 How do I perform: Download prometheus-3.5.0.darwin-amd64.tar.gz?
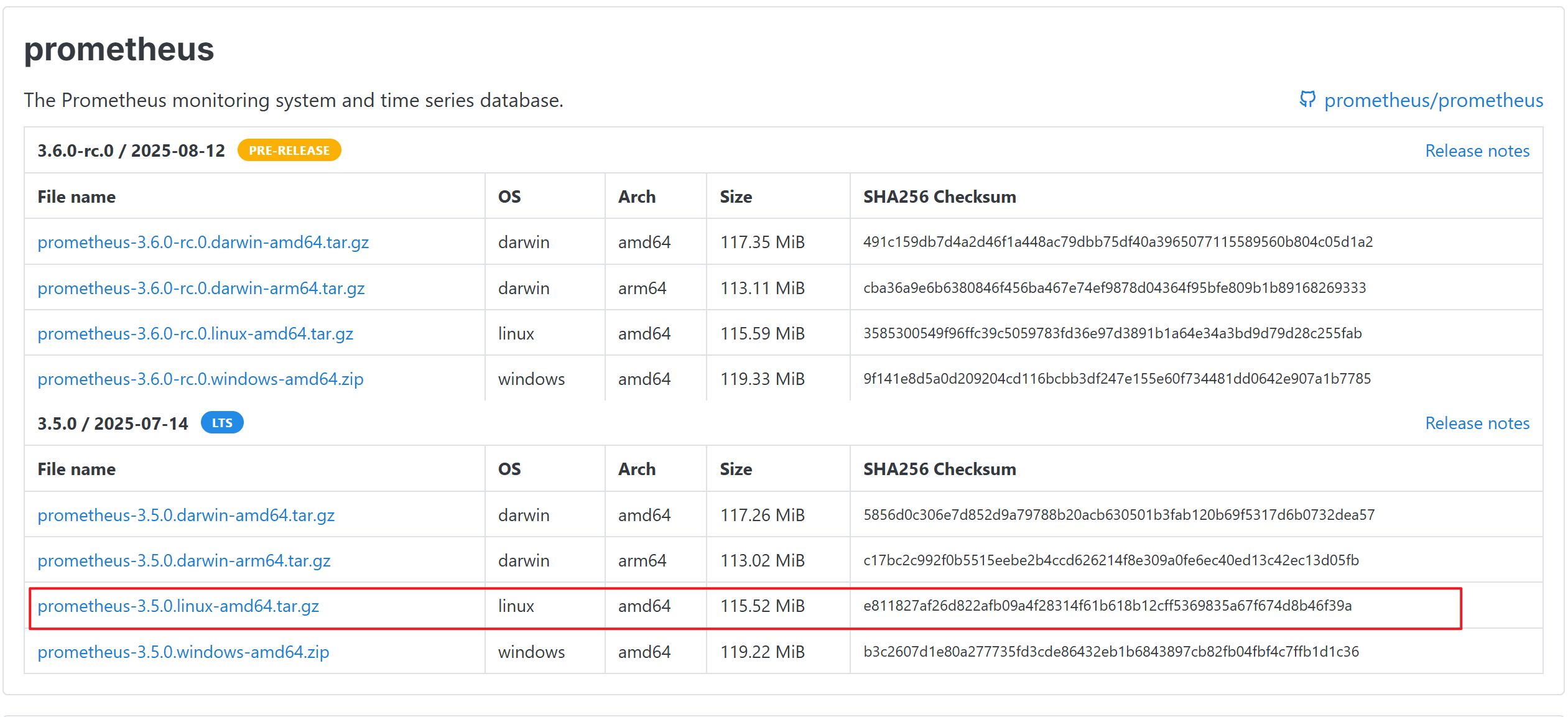(x=186, y=515)
